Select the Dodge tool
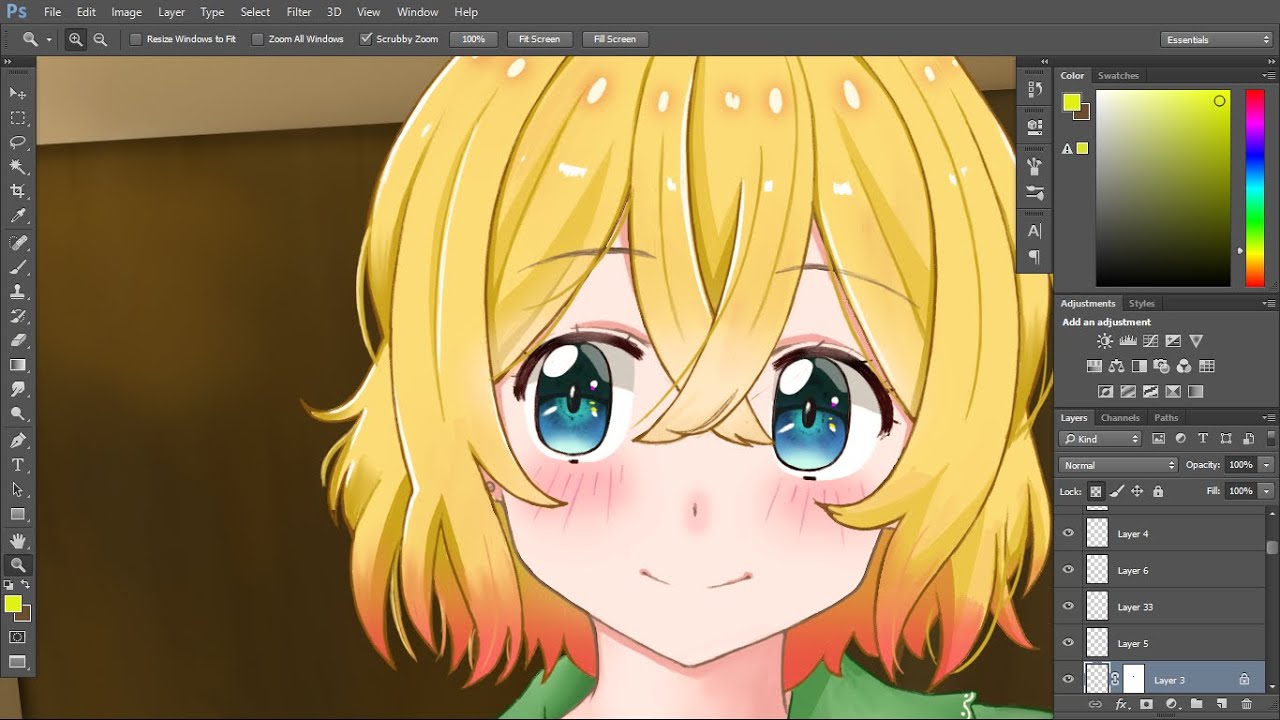Viewport: 1280px width, 720px height. click(x=18, y=413)
